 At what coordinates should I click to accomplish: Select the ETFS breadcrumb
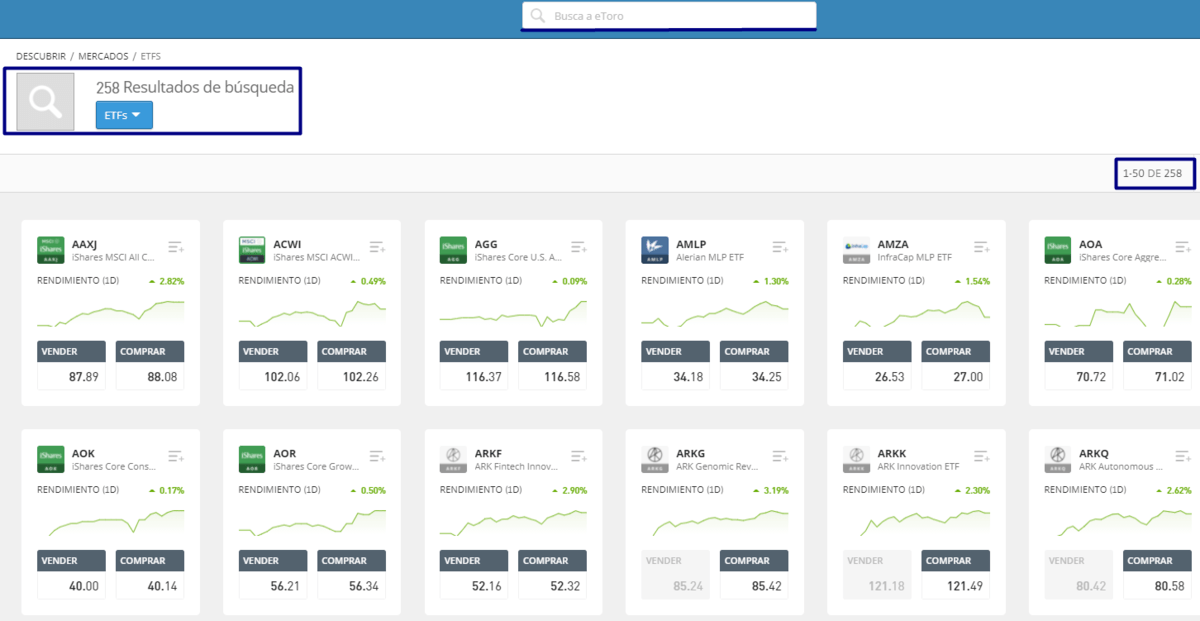point(151,56)
